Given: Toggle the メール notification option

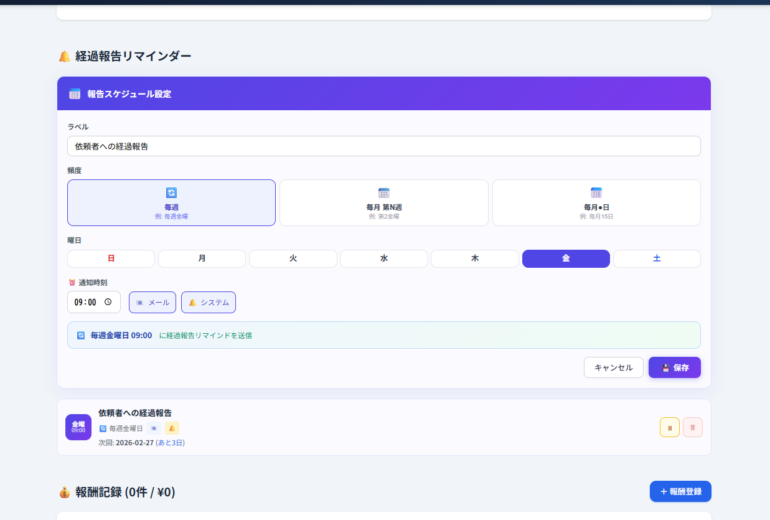Looking at the screenshot, I should coord(152,302).
